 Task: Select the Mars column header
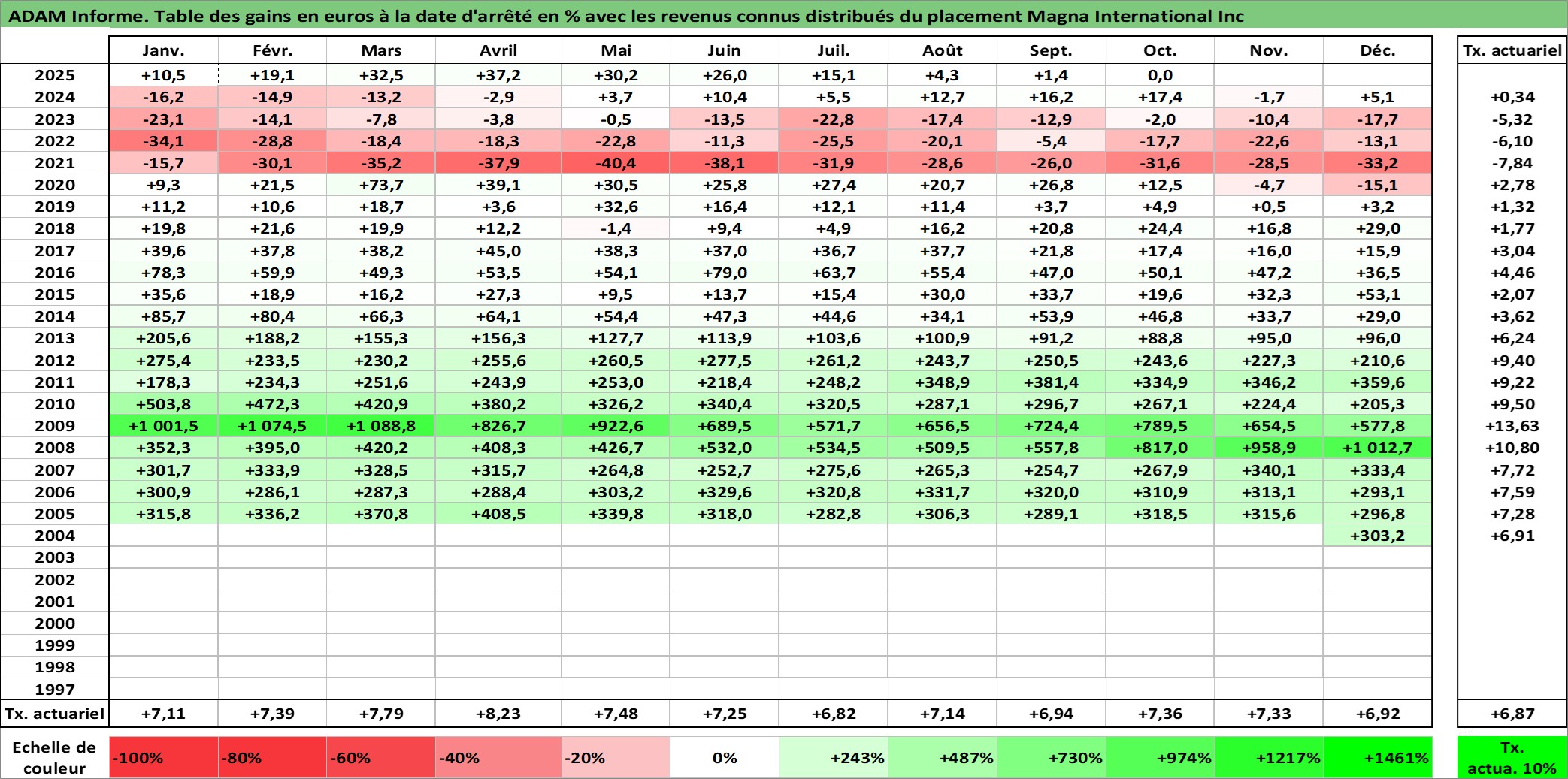pos(381,50)
